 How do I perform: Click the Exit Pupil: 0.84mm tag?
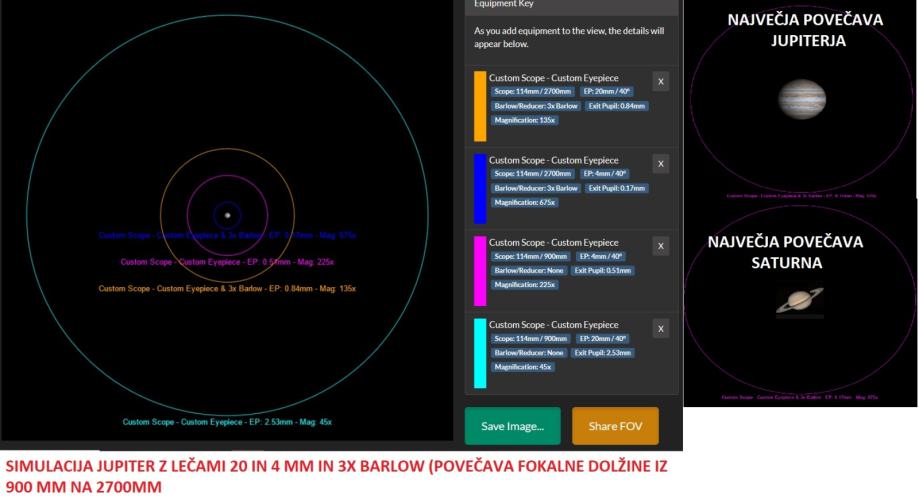click(x=616, y=105)
